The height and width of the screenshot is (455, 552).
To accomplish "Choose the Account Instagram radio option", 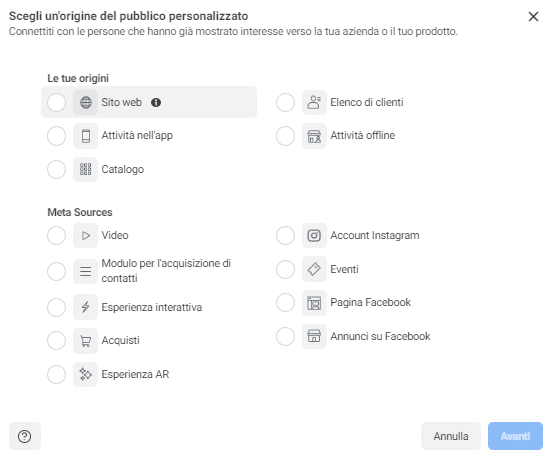I will point(286,236).
